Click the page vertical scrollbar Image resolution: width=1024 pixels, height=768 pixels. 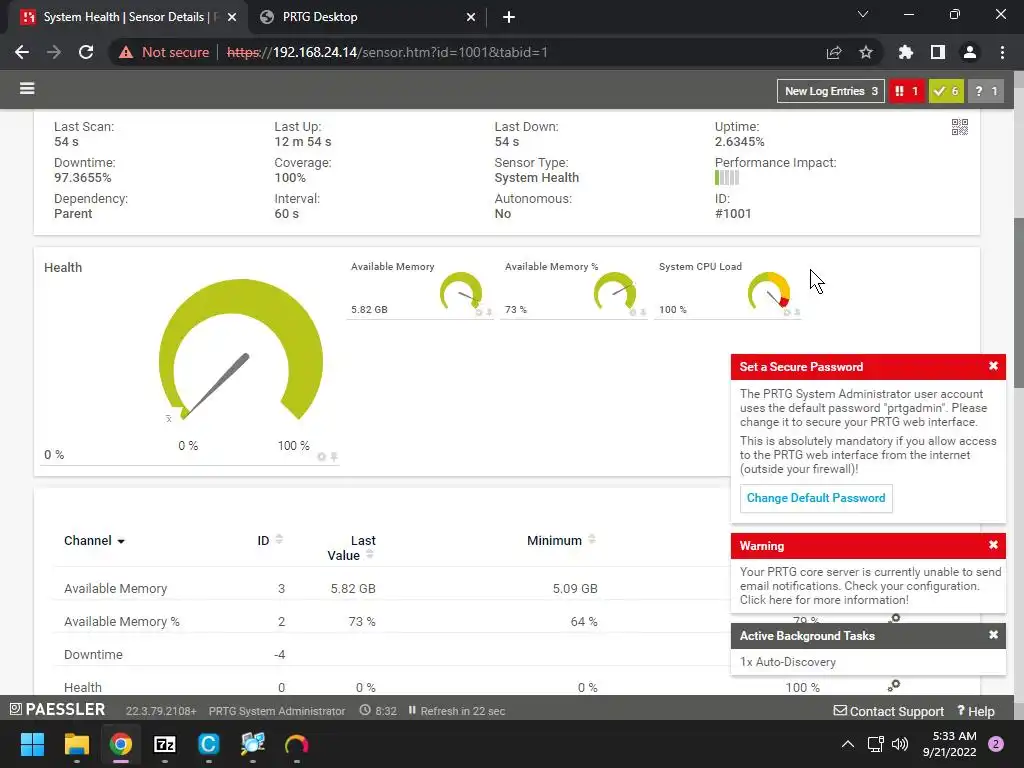click(x=1019, y=302)
